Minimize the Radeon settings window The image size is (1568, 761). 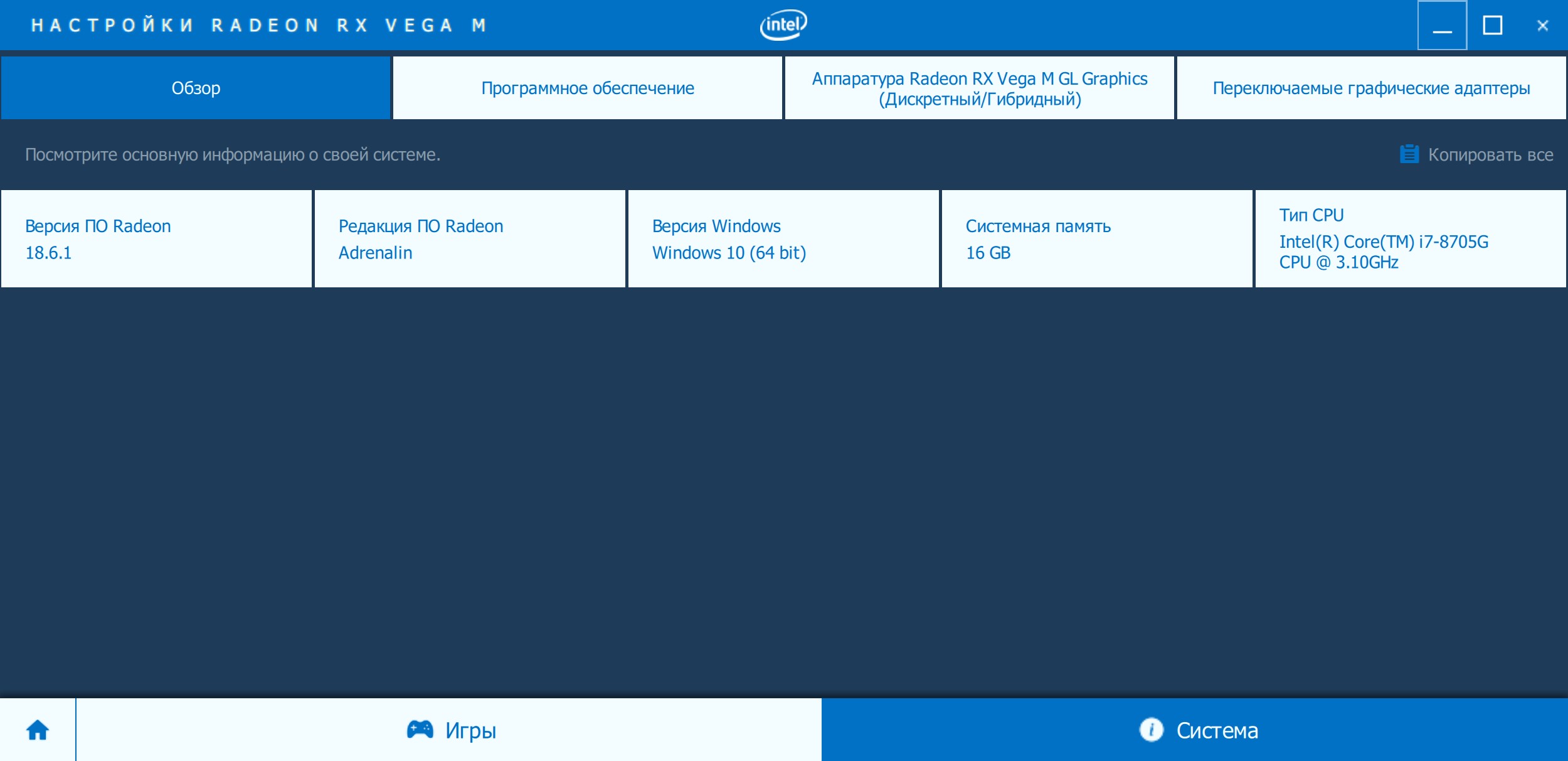[x=1442, y=26]
